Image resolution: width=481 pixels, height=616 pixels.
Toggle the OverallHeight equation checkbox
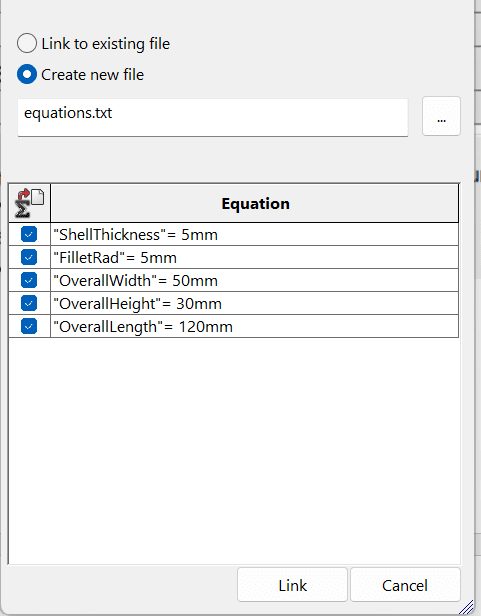(29, 303)
